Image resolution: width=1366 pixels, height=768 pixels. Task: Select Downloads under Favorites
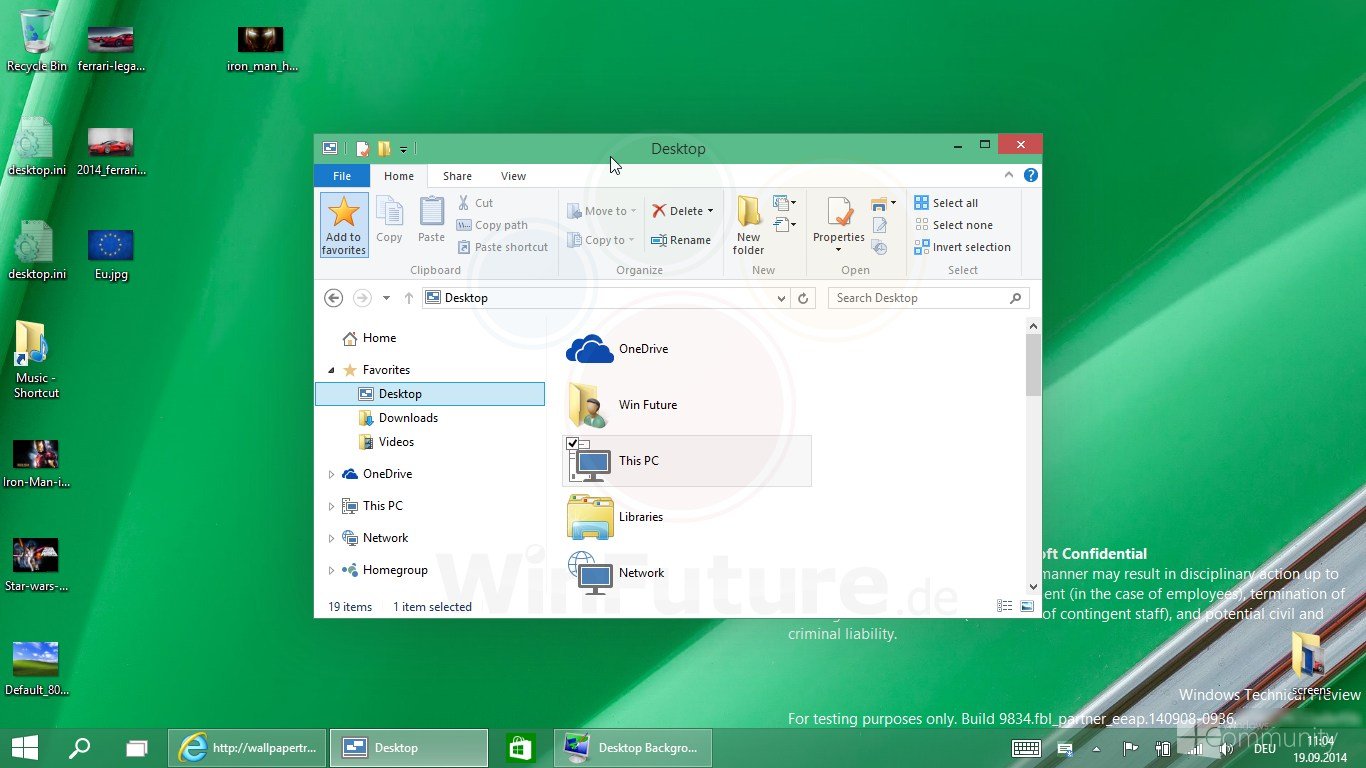tap(398, 418)
